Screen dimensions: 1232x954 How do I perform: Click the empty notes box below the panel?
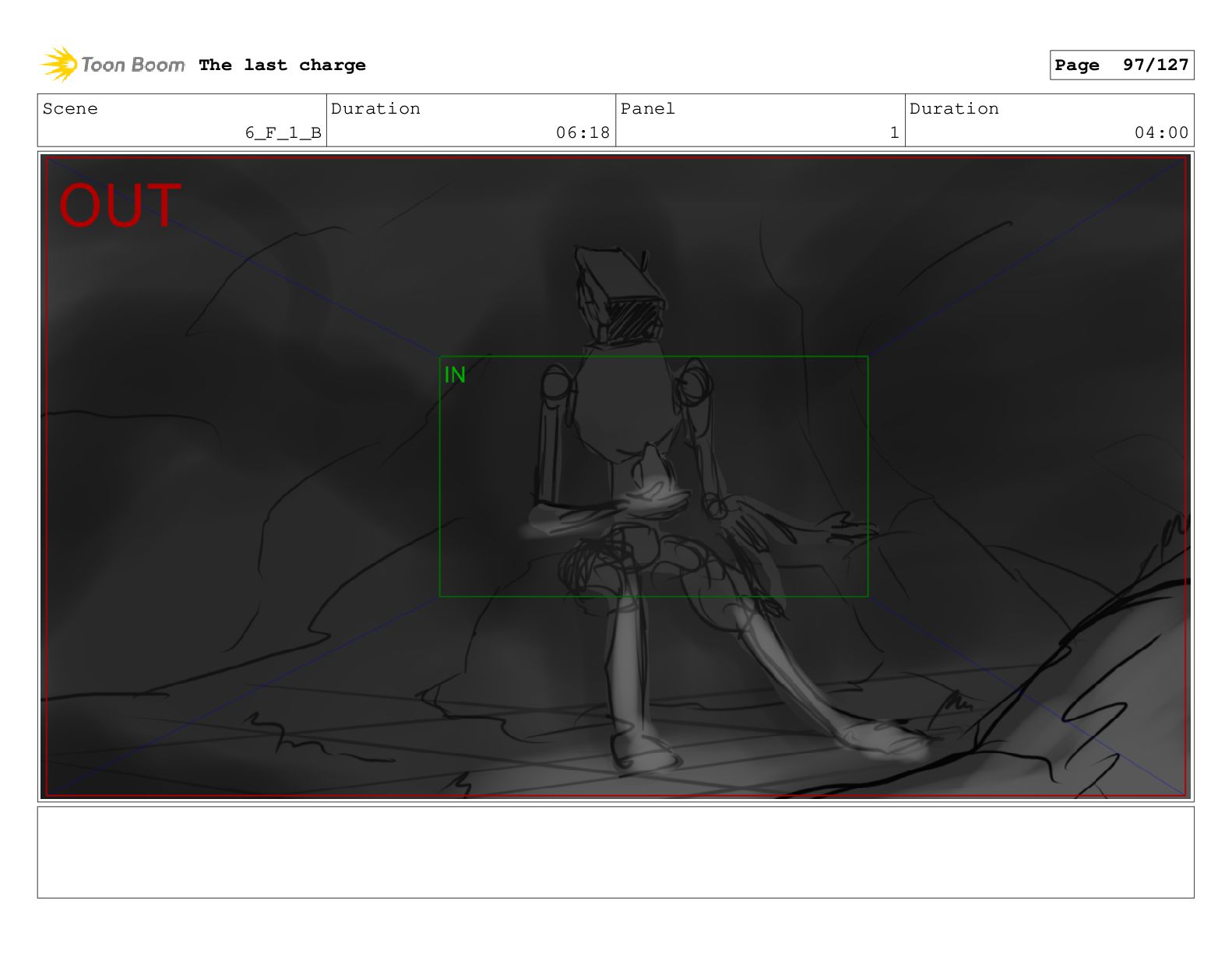coord(615,852)
